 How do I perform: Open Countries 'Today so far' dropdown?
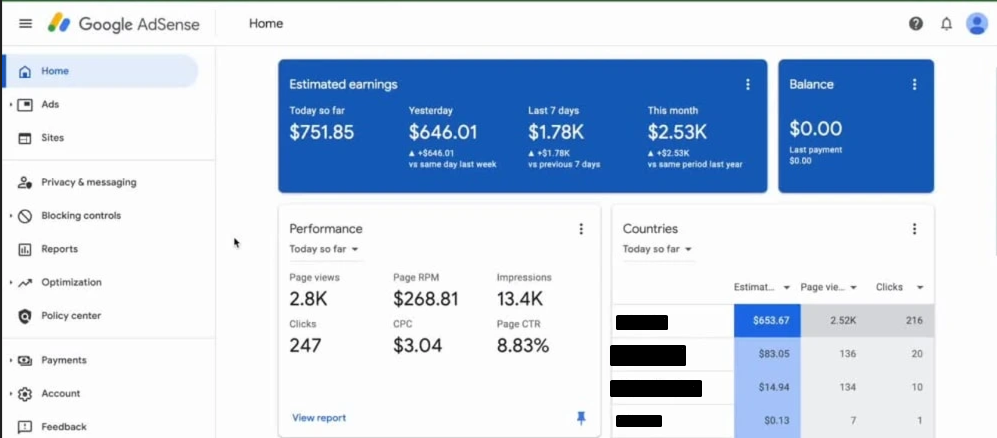[x=657, y=249]
